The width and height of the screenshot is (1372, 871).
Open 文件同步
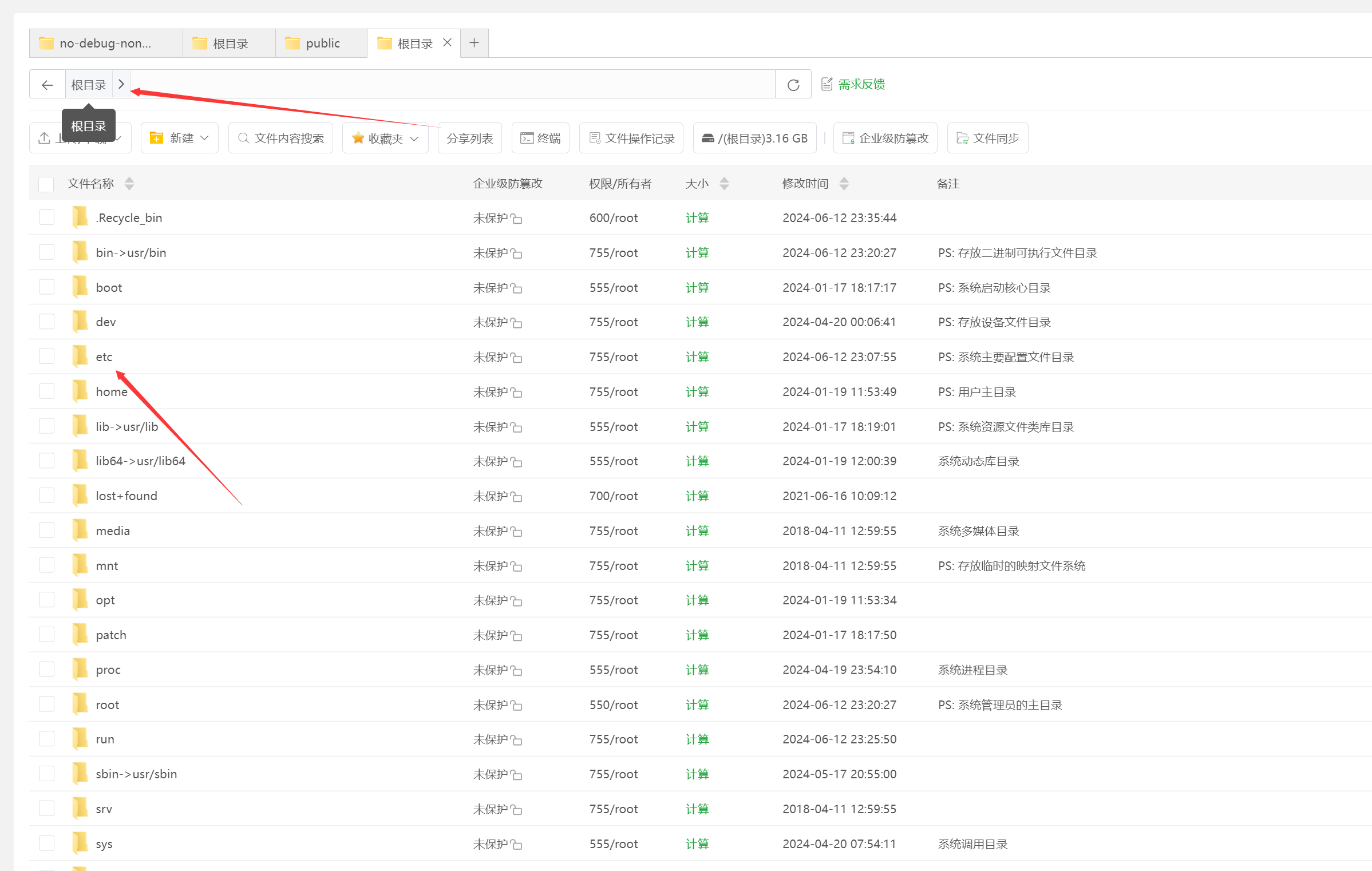[x=987, y=138]
